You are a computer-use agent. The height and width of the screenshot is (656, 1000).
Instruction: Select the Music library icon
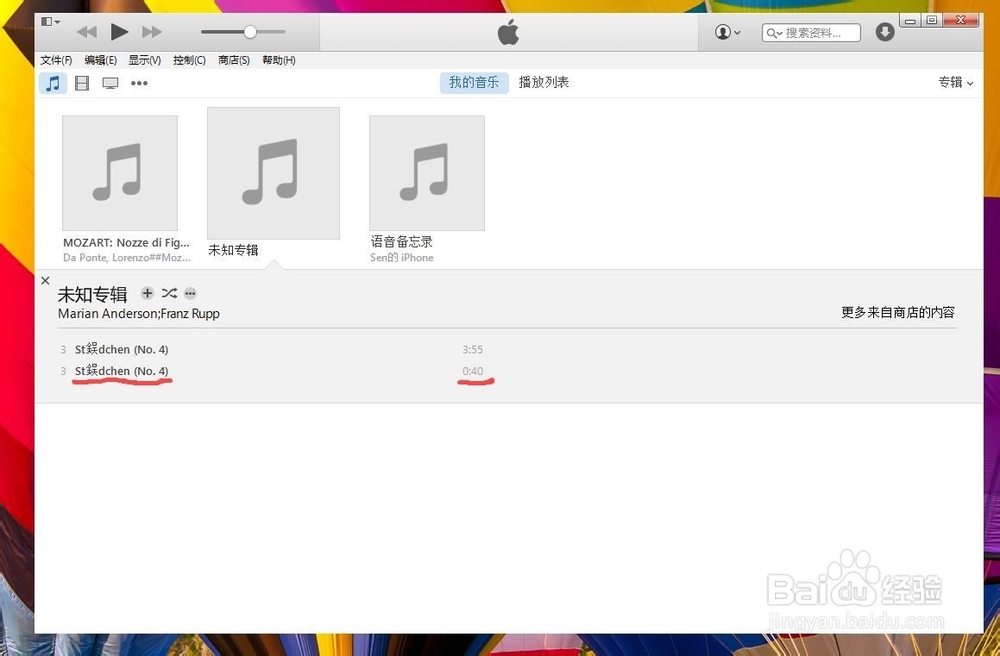pos(53,83)
